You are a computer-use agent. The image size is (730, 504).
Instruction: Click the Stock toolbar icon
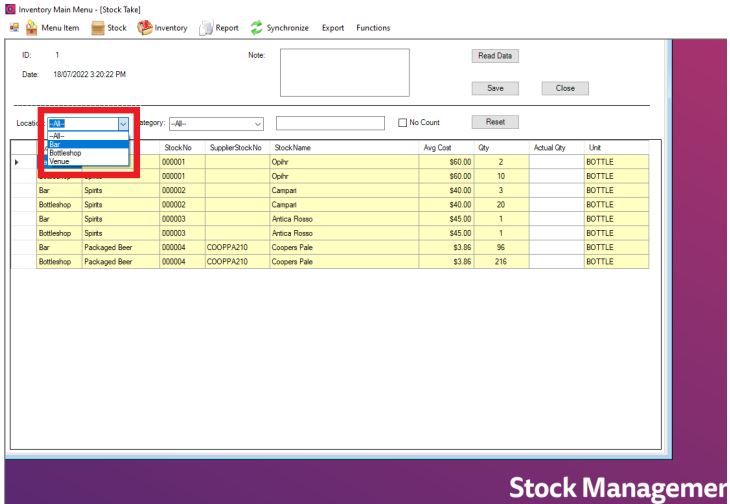coord(97,28)
